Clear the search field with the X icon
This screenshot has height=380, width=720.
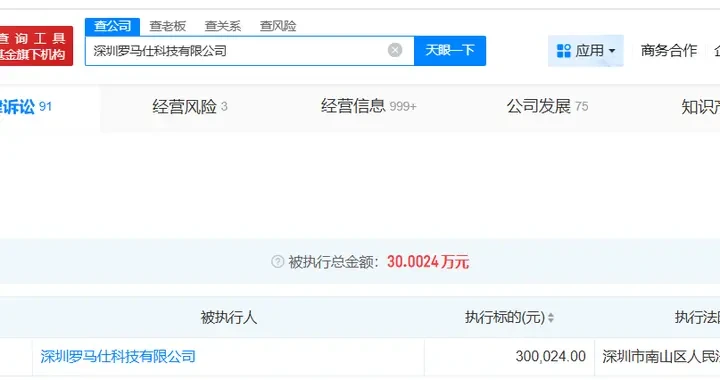394,50
